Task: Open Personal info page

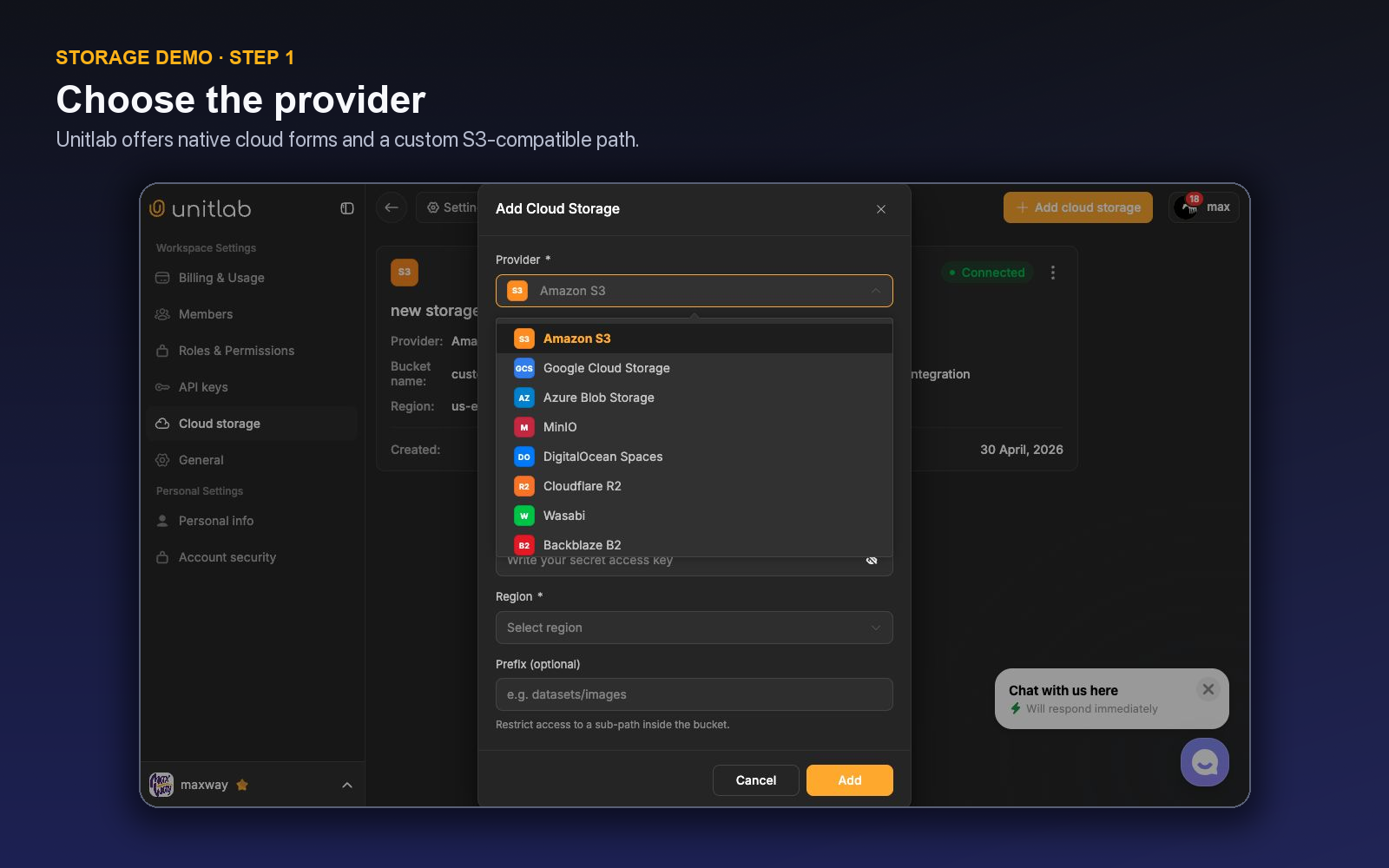Action: click(x=252, y=521)
